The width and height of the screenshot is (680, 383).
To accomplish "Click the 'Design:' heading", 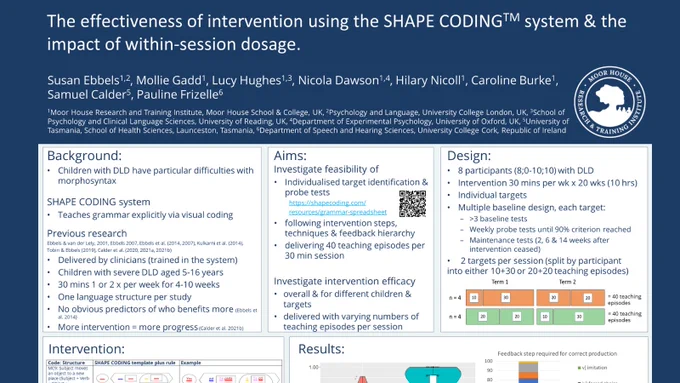I will [469, 156].
